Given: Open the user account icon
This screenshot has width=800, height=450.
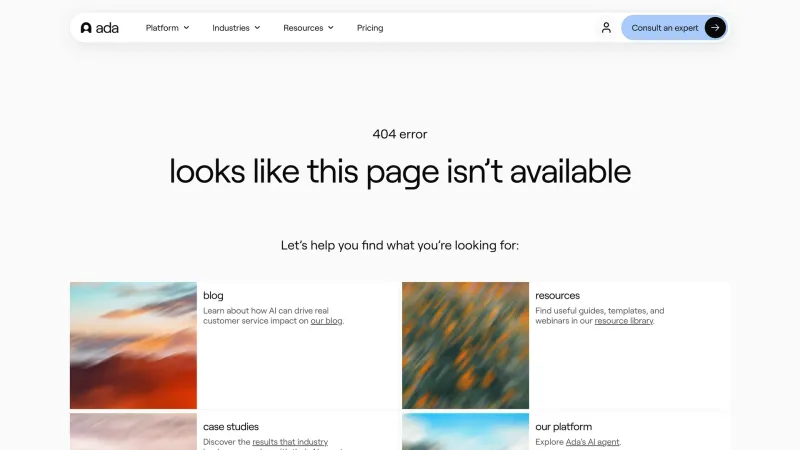Looking at the screenshot, I should 606,28.
